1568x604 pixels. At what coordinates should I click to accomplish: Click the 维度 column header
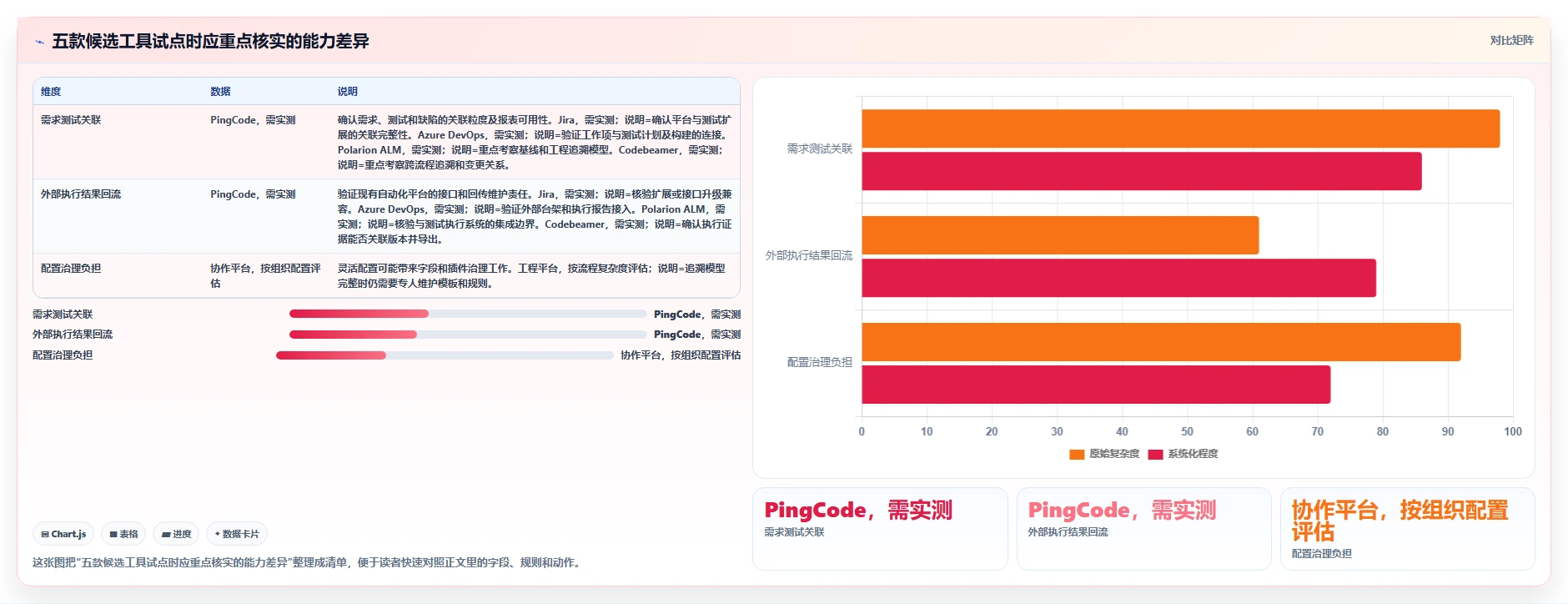[x=51, y=92]
